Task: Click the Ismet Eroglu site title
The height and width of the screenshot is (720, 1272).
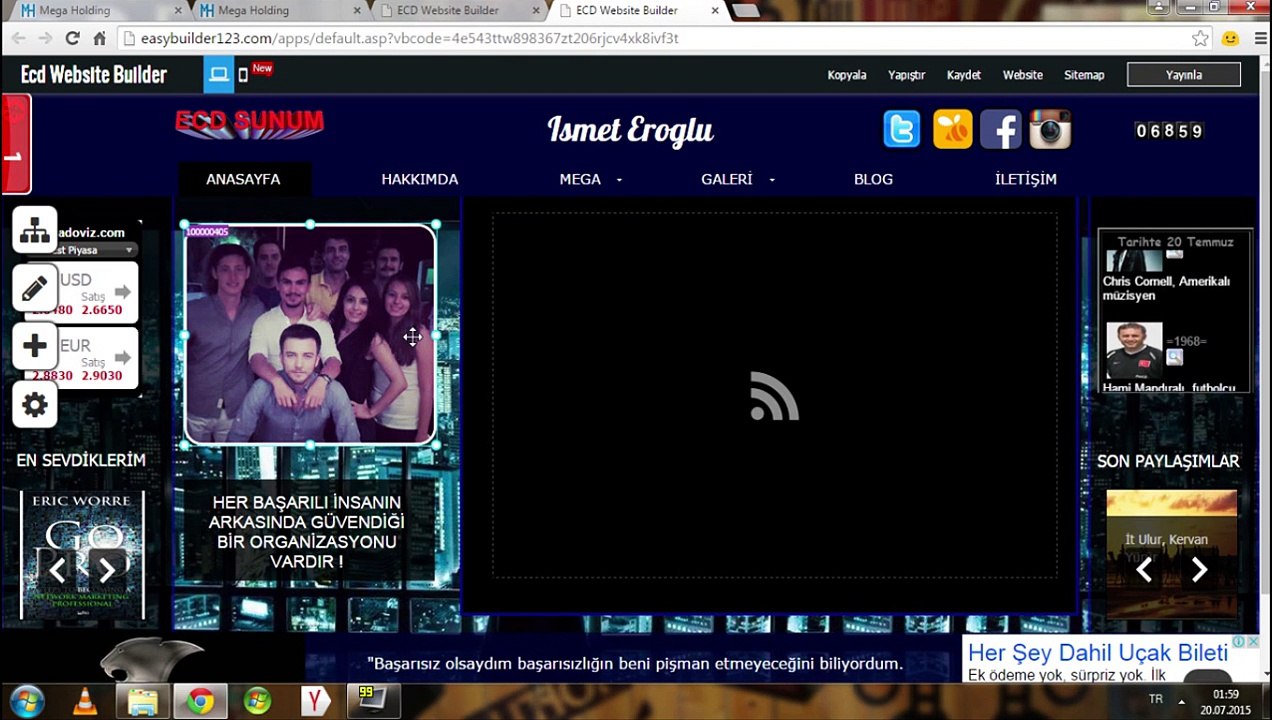Action: [x=630, y=130]
